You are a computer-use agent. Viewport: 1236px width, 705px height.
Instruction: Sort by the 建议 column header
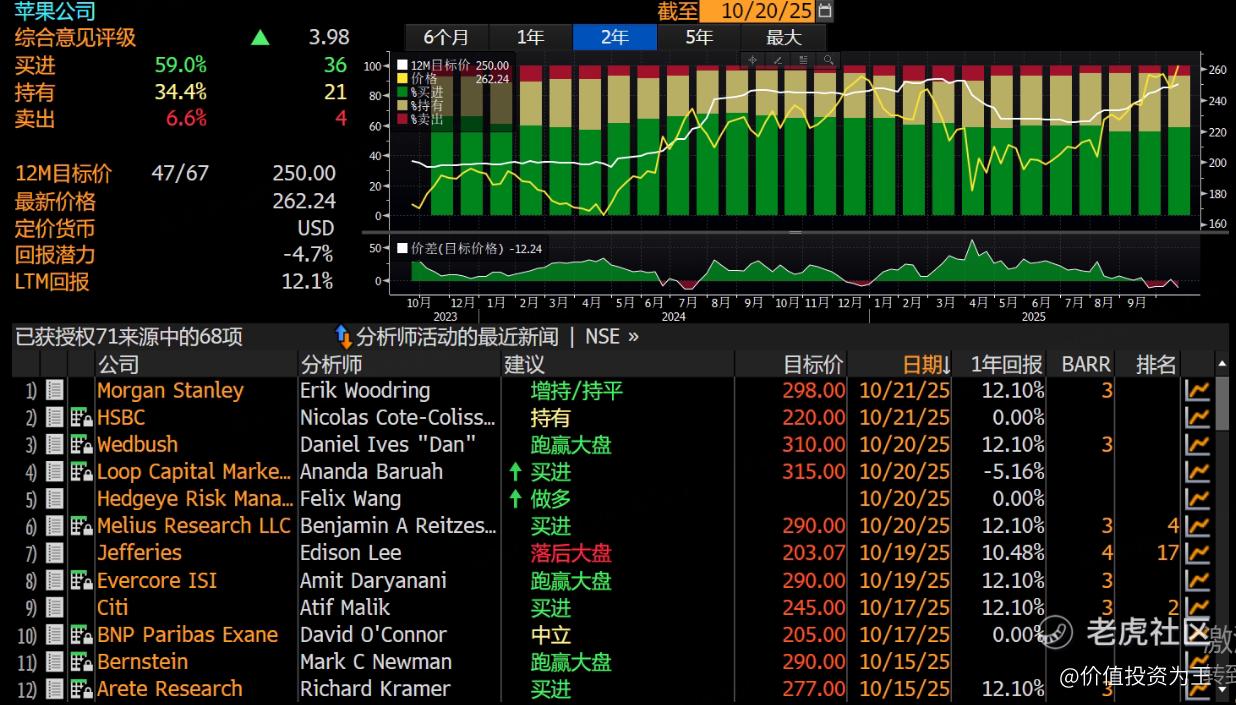(x=524, y=364)
